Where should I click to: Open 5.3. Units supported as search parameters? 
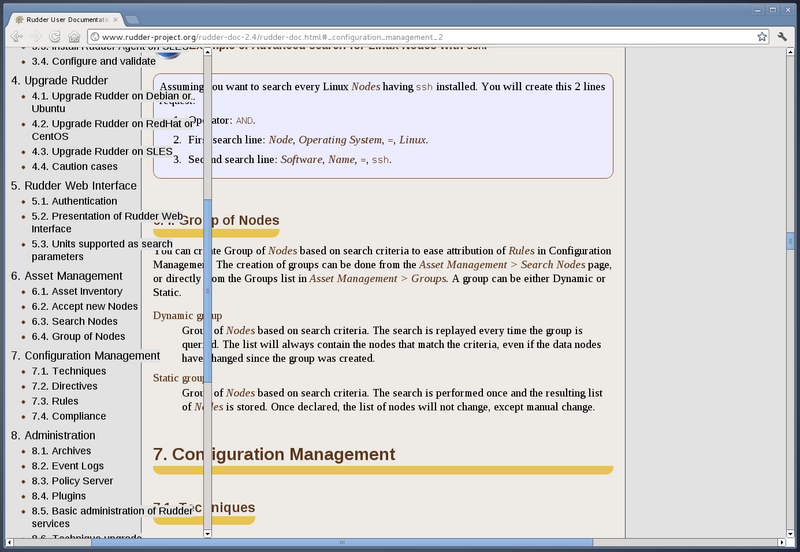102,250
